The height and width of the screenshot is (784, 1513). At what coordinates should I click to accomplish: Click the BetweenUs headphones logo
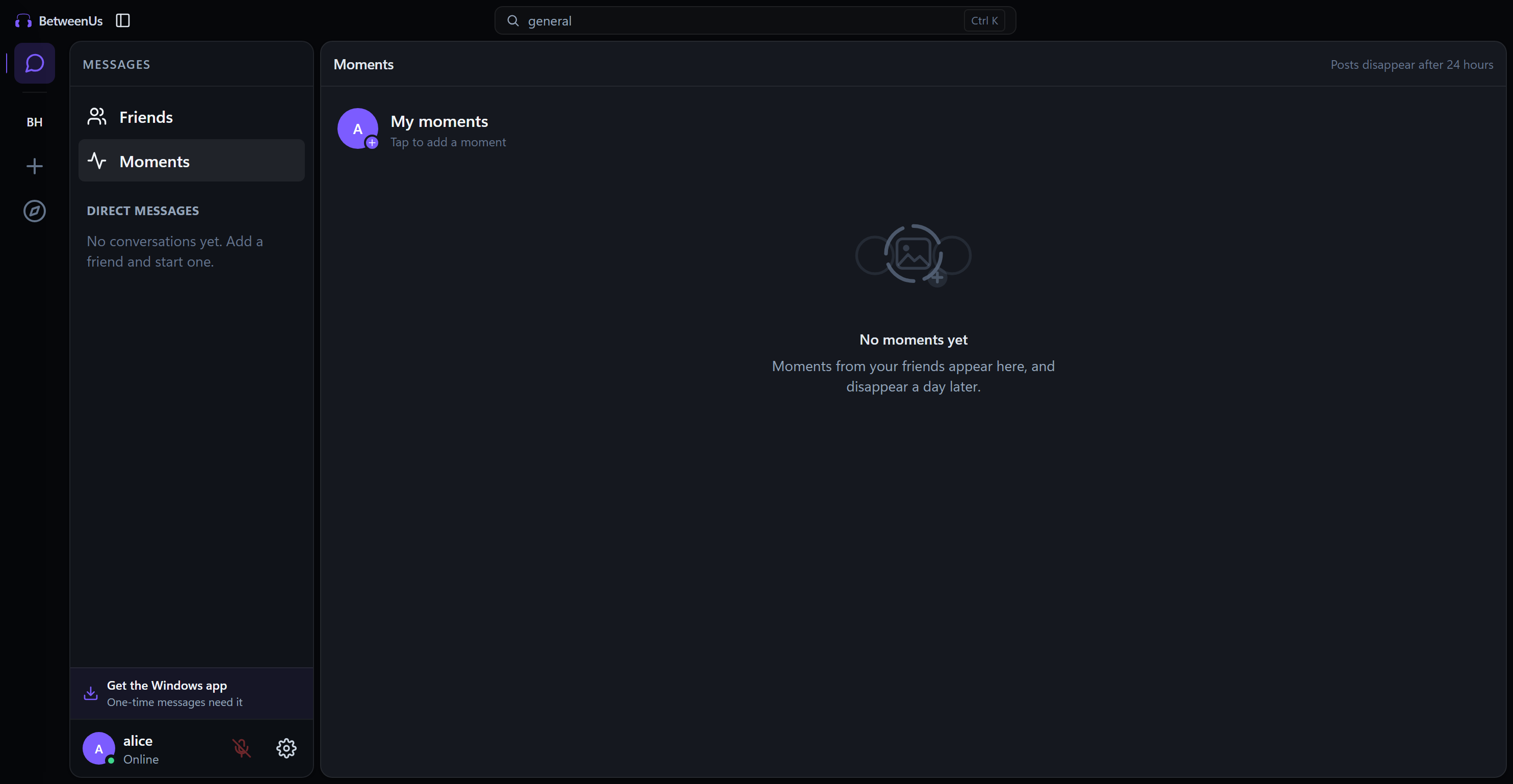point(23,21)
